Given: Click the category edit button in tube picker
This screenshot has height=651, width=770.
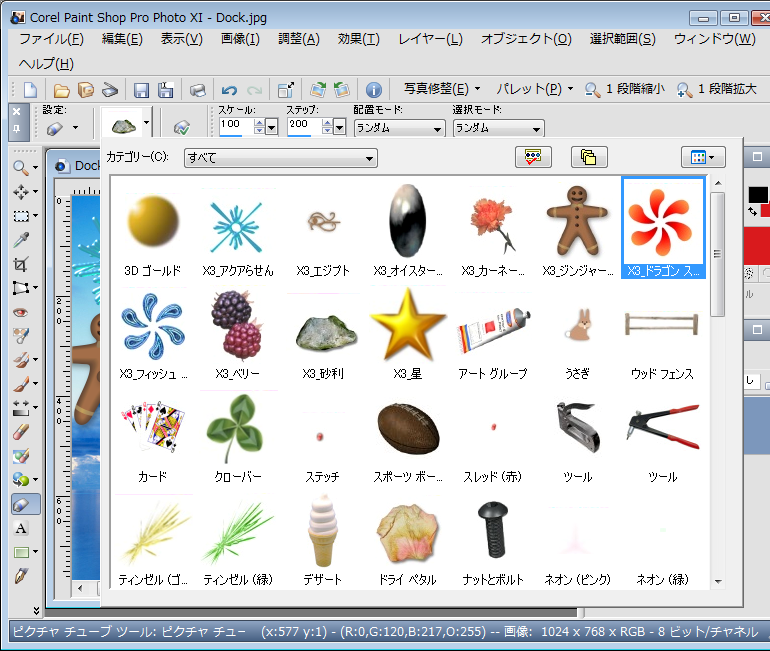Looking at the screenshot, I should click(x=533, y=158).
